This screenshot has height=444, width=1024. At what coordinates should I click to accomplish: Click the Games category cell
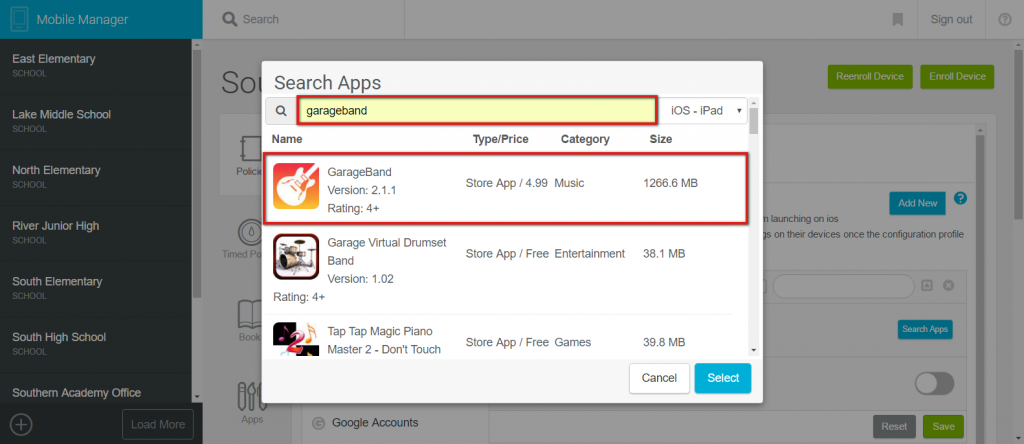(573, 342)
